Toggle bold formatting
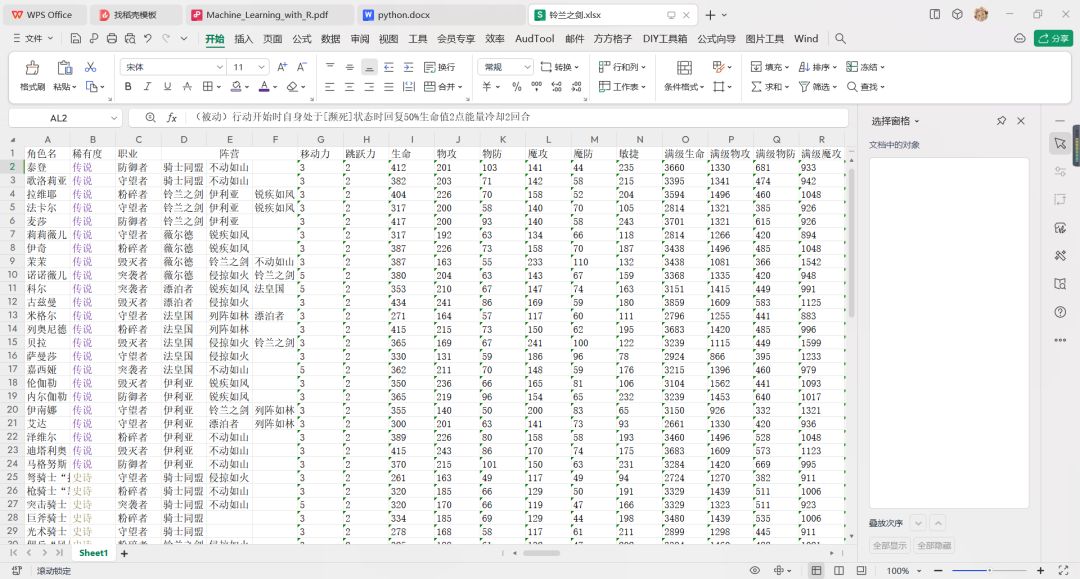Screen dimensions: 1080x579 127,87
